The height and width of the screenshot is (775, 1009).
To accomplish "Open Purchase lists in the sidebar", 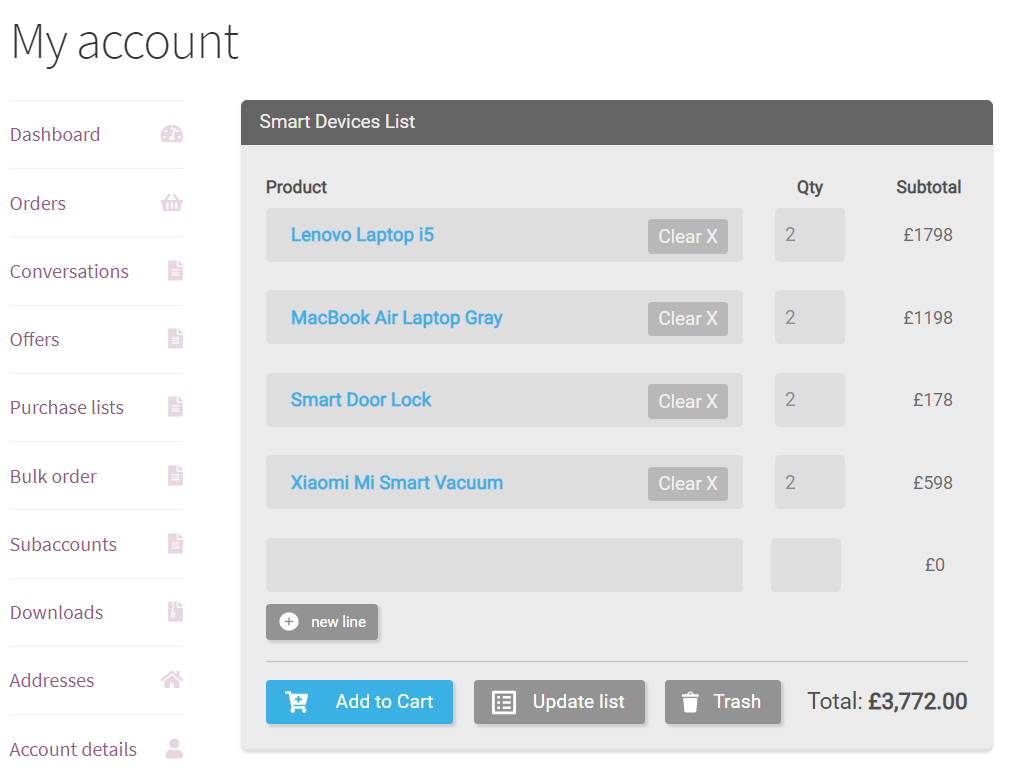I will tap(97, 407).
